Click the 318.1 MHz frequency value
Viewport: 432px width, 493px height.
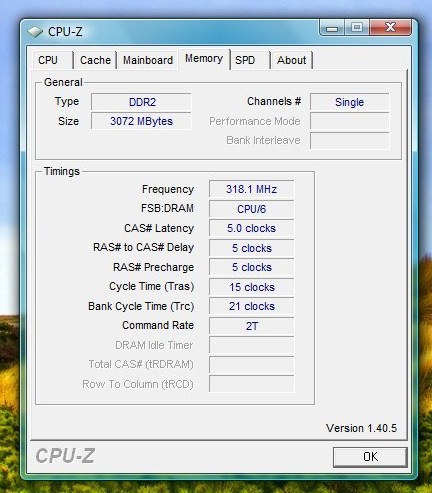coord(252,189)
